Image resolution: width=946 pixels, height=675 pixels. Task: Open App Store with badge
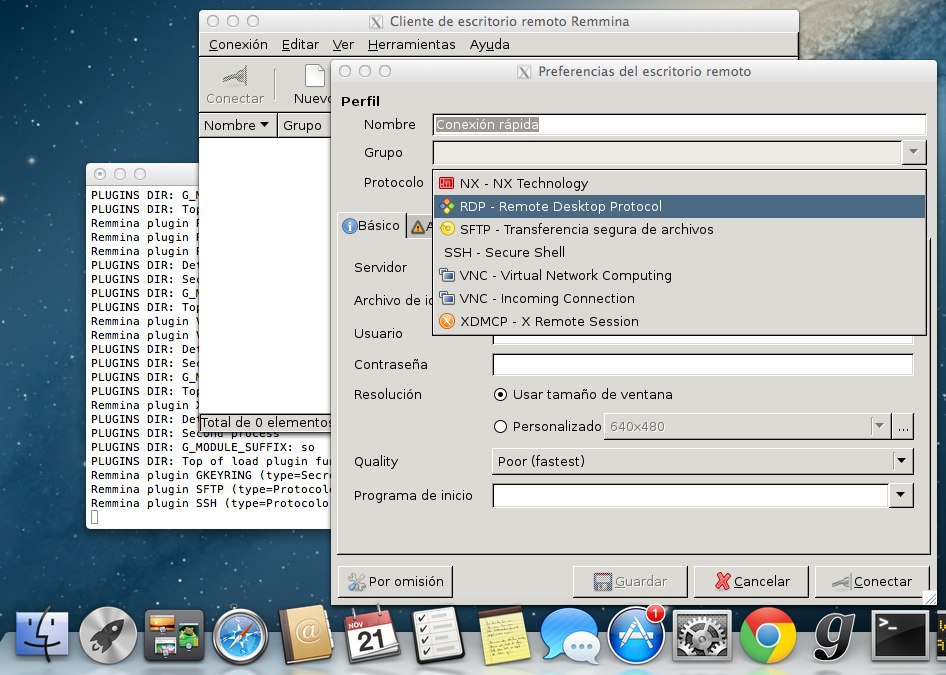(636, 635)
